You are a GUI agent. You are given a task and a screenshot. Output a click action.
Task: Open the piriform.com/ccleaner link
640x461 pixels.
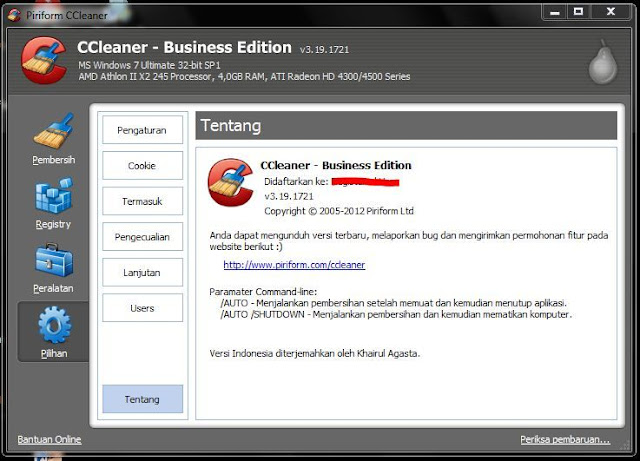tap(294, 265)
